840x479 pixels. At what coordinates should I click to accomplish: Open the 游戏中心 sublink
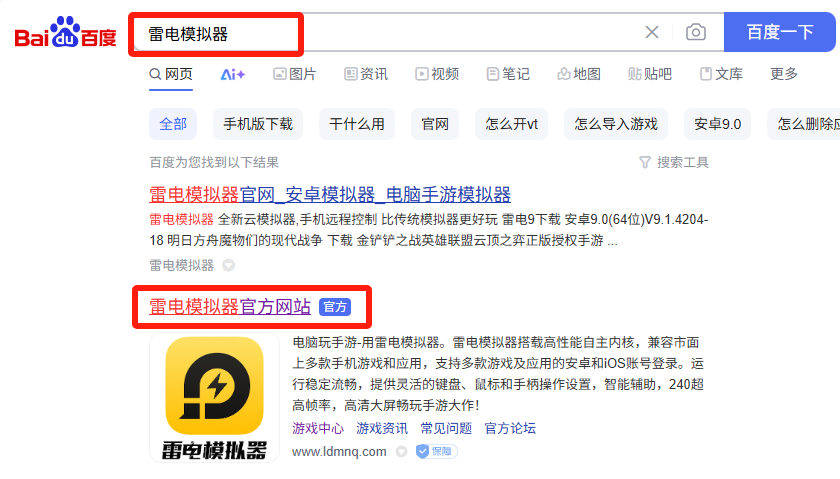click(318, 428)
